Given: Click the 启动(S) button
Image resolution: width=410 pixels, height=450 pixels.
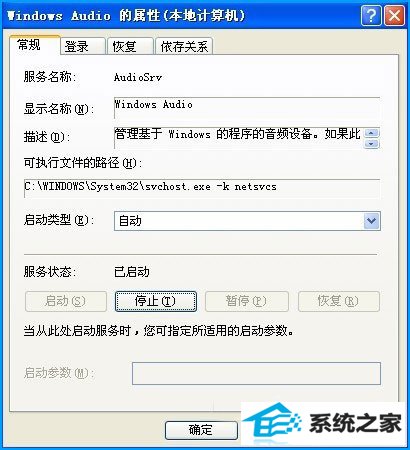Looking at the screenshot, I should 66,301.
